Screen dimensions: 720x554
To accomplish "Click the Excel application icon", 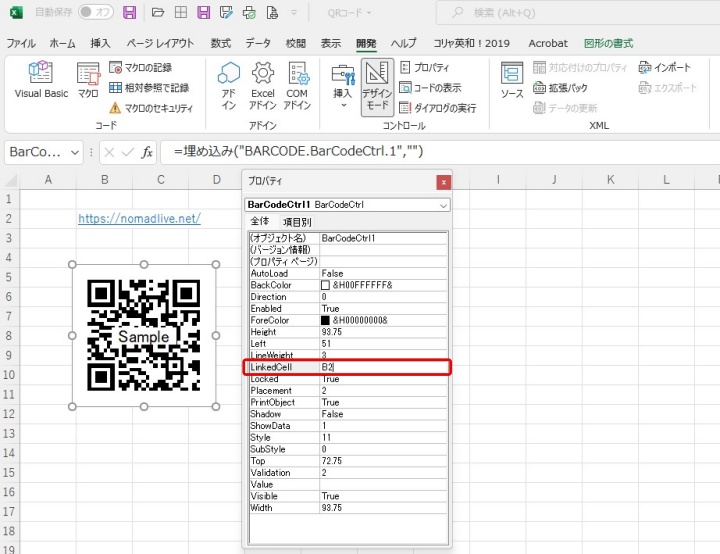I will pyautogui.click(x=16, y=12).
